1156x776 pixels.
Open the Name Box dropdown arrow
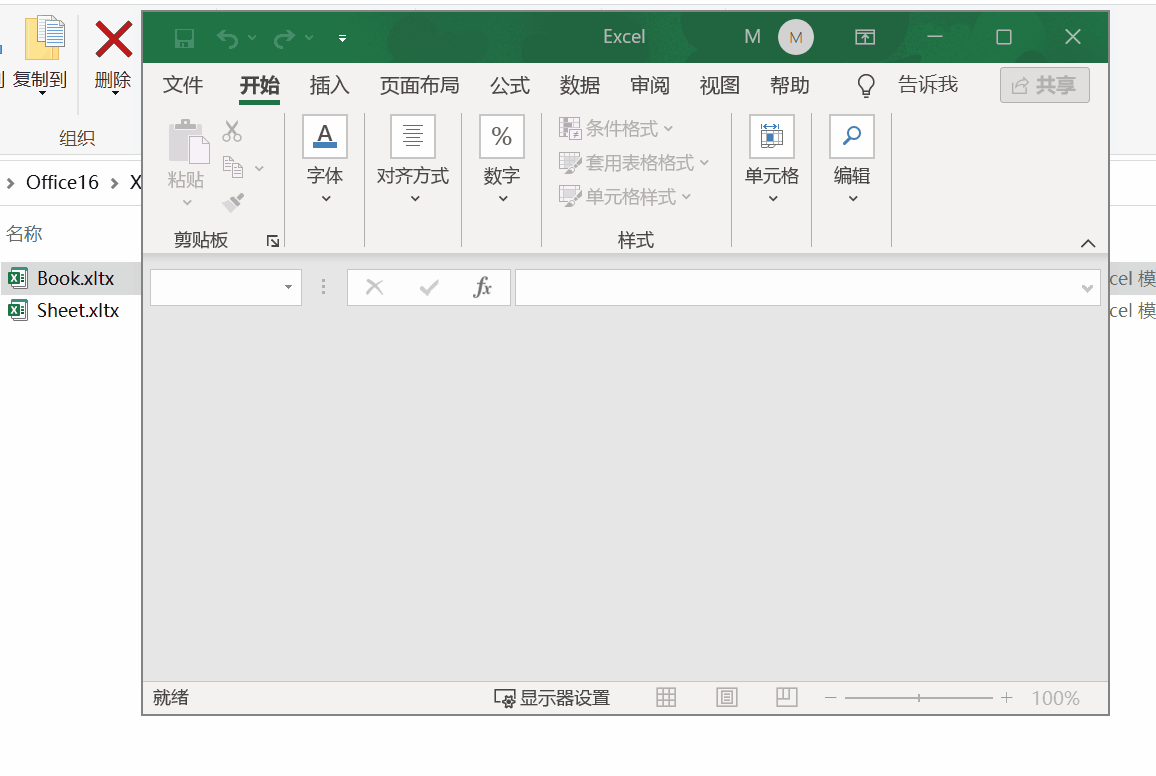[x=288, y=287]
